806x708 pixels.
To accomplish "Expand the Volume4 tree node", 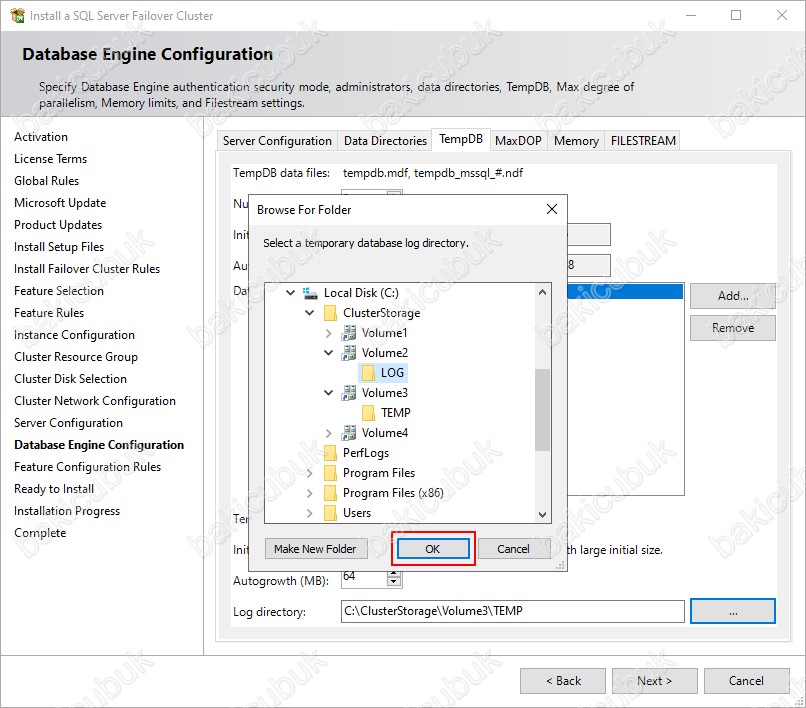I will [x=328, y=433].
